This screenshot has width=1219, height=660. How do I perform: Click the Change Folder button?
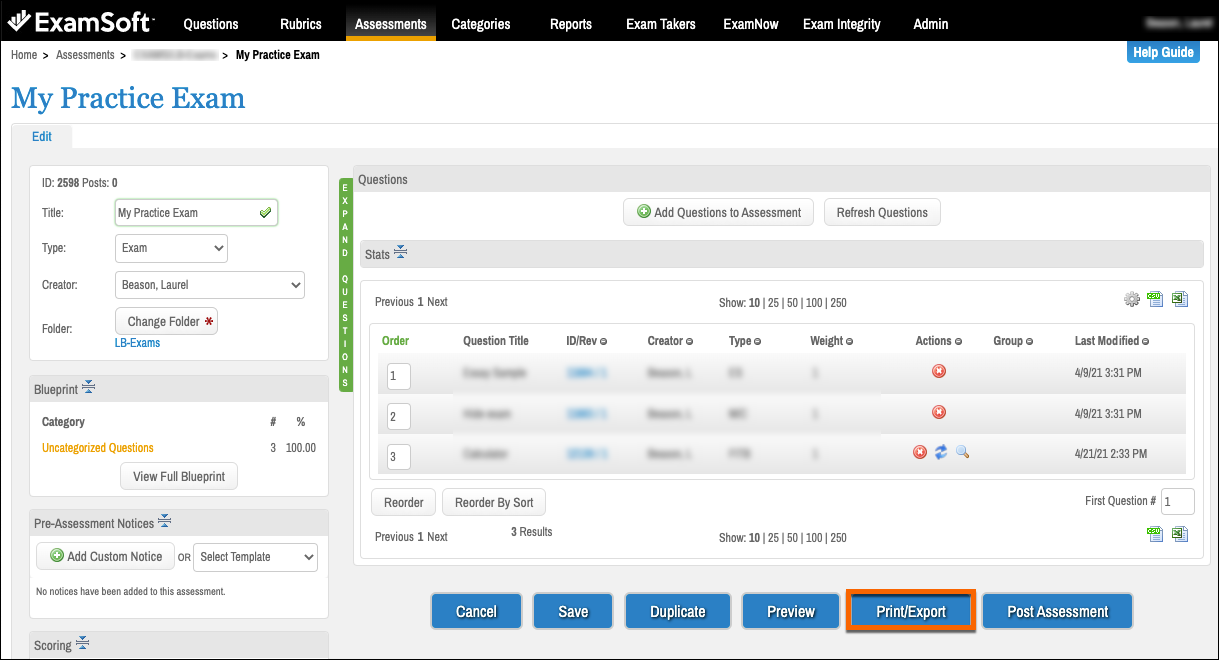pyautogui.click(x=166, y=321)
